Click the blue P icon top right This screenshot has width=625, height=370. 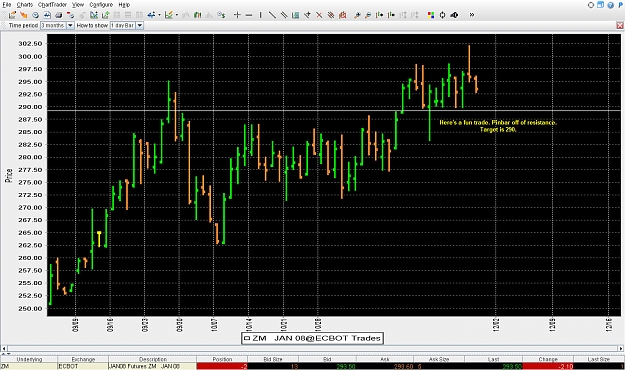coord(620,5)
